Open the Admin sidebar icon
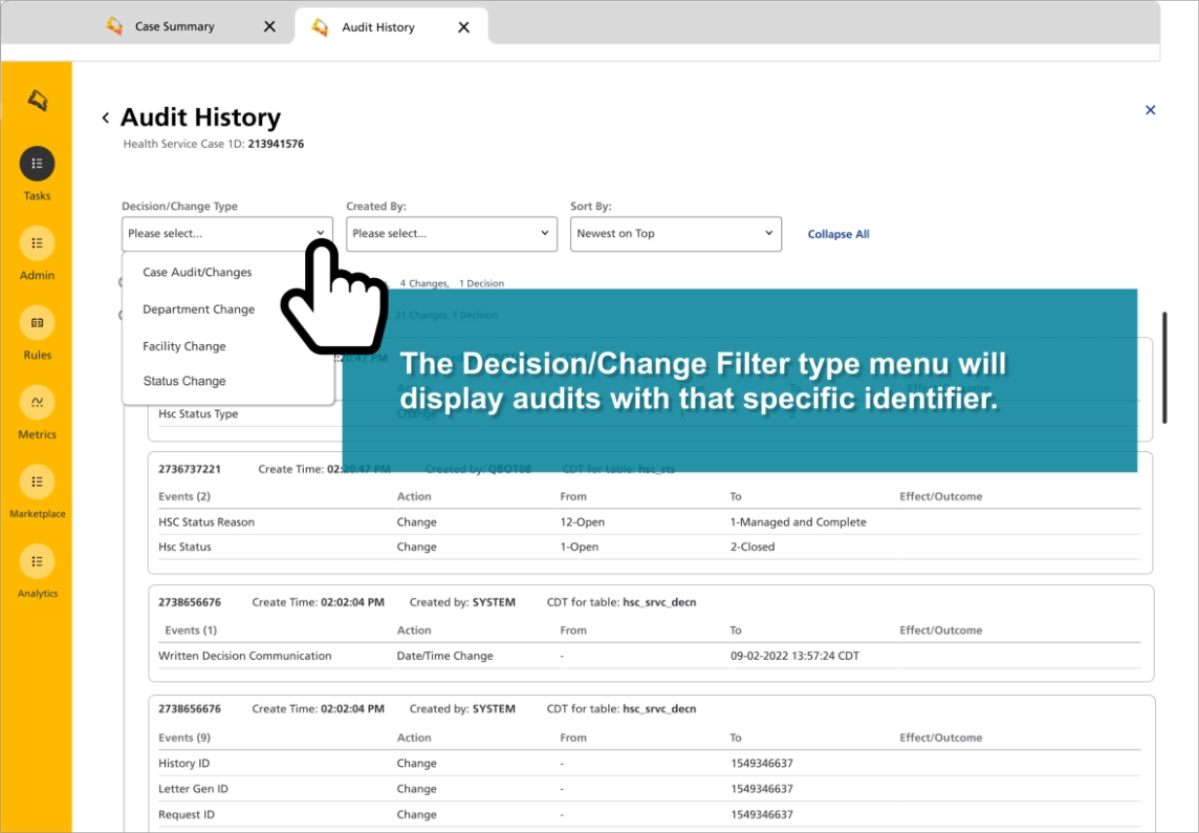The height and width of the screenshot is (833, 1199). coord(37,243)
